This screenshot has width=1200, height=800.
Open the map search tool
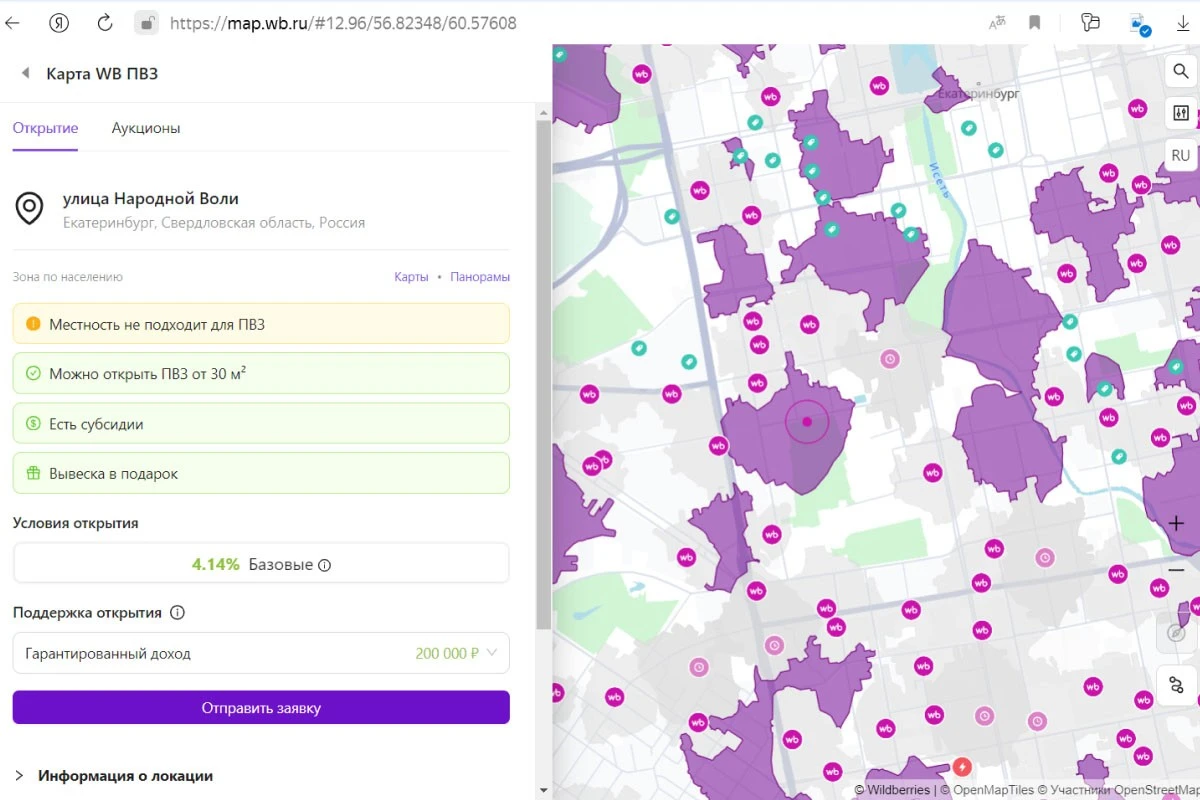tap(1180, 72)
